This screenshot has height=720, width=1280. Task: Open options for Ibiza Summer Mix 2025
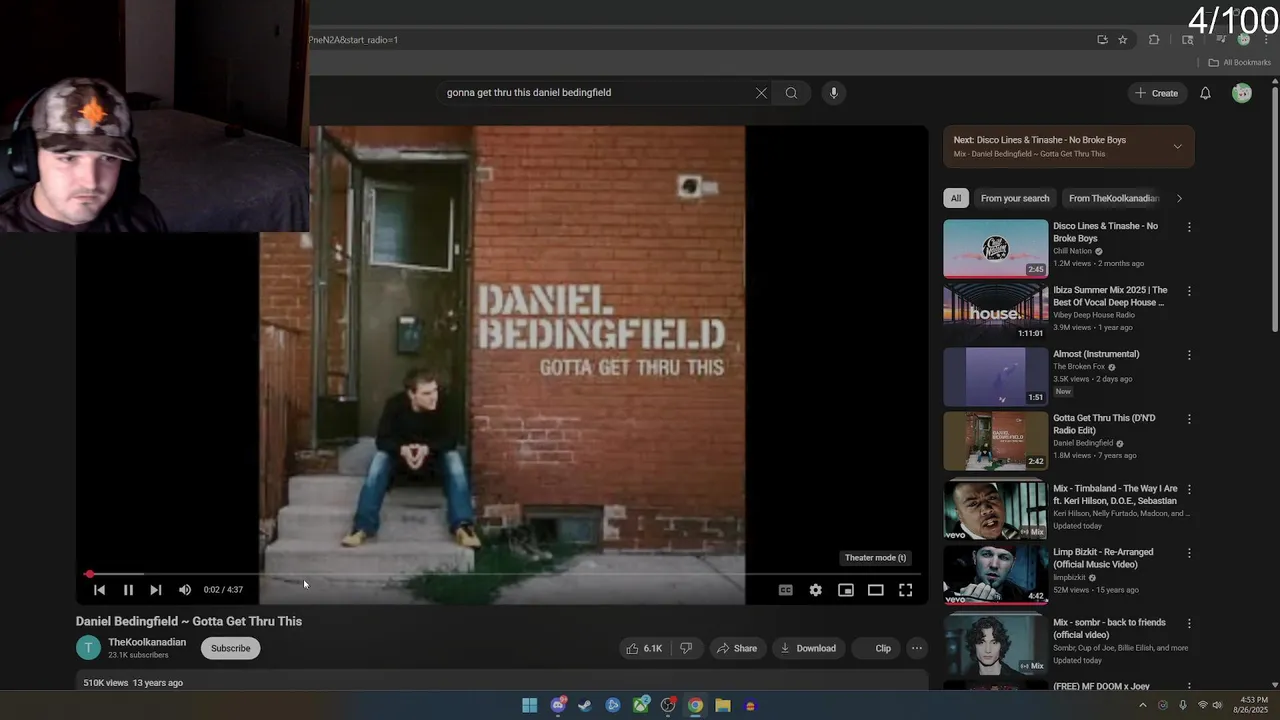[1189, 291]
